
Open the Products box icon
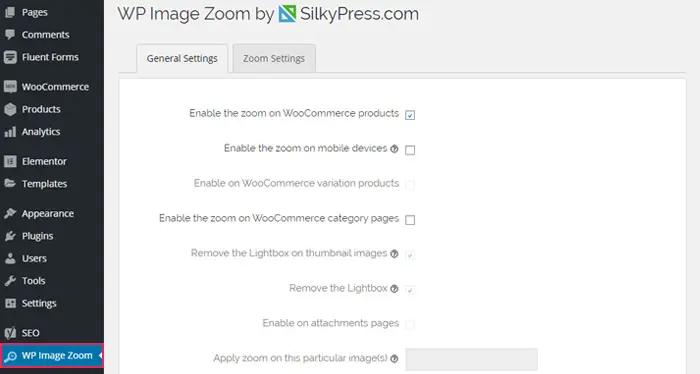click(x=10, y=109)
